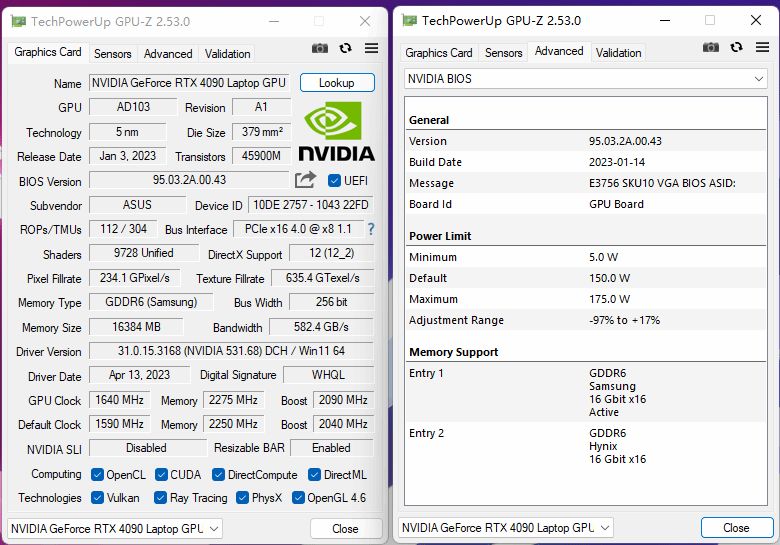Click the Bus Interface question mark icon

tap(371, 229)
